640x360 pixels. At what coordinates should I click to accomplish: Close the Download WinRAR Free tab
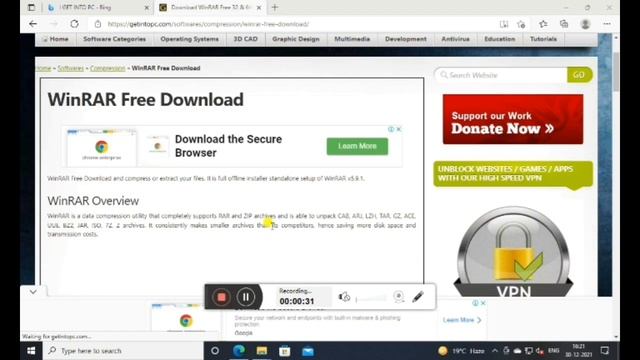click(x=259, y=8)
